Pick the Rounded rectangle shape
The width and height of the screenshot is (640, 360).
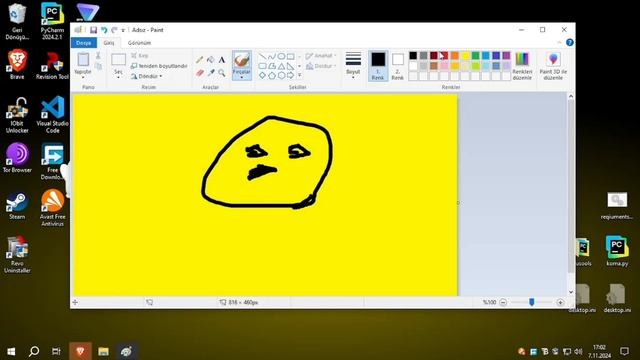click(262, 66)
